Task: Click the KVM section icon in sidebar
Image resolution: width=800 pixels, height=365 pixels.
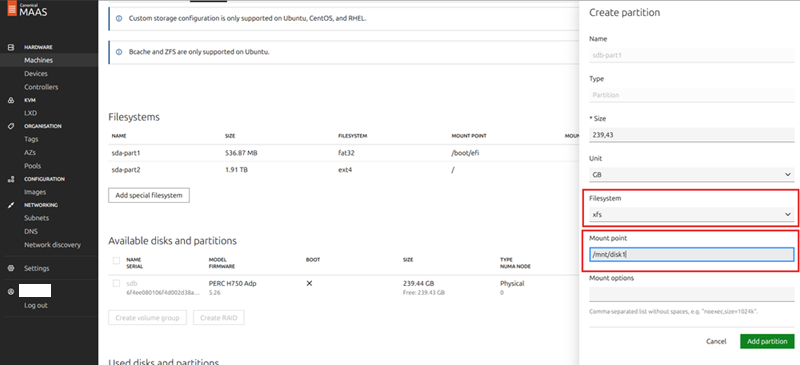Action: click(11, 101)
